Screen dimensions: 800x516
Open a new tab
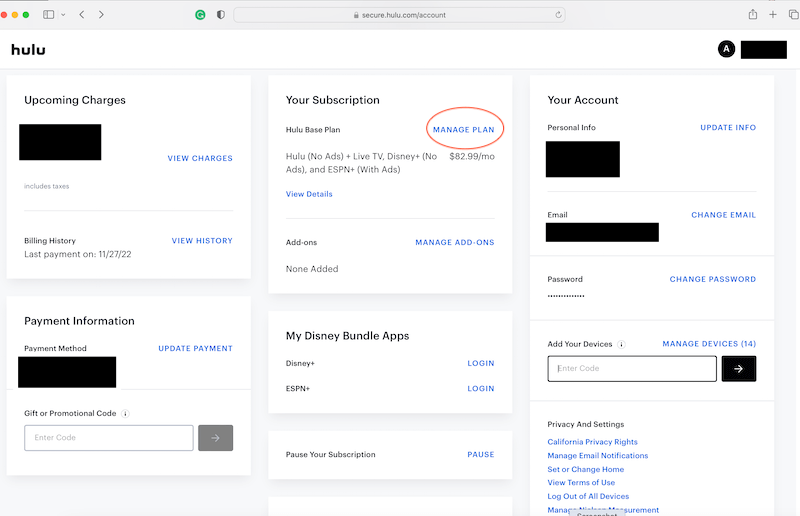tap(772, 15)
